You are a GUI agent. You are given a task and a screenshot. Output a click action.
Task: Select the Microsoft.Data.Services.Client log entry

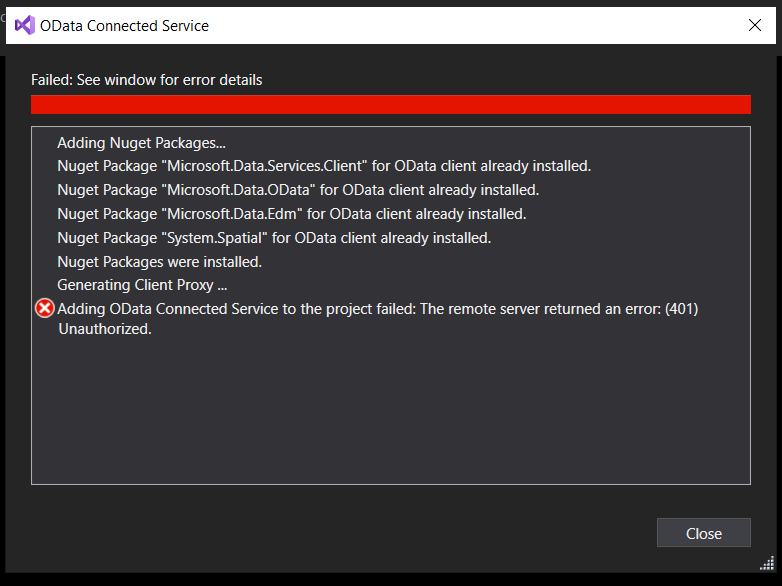pyautogui.click(x=324, y=166)
